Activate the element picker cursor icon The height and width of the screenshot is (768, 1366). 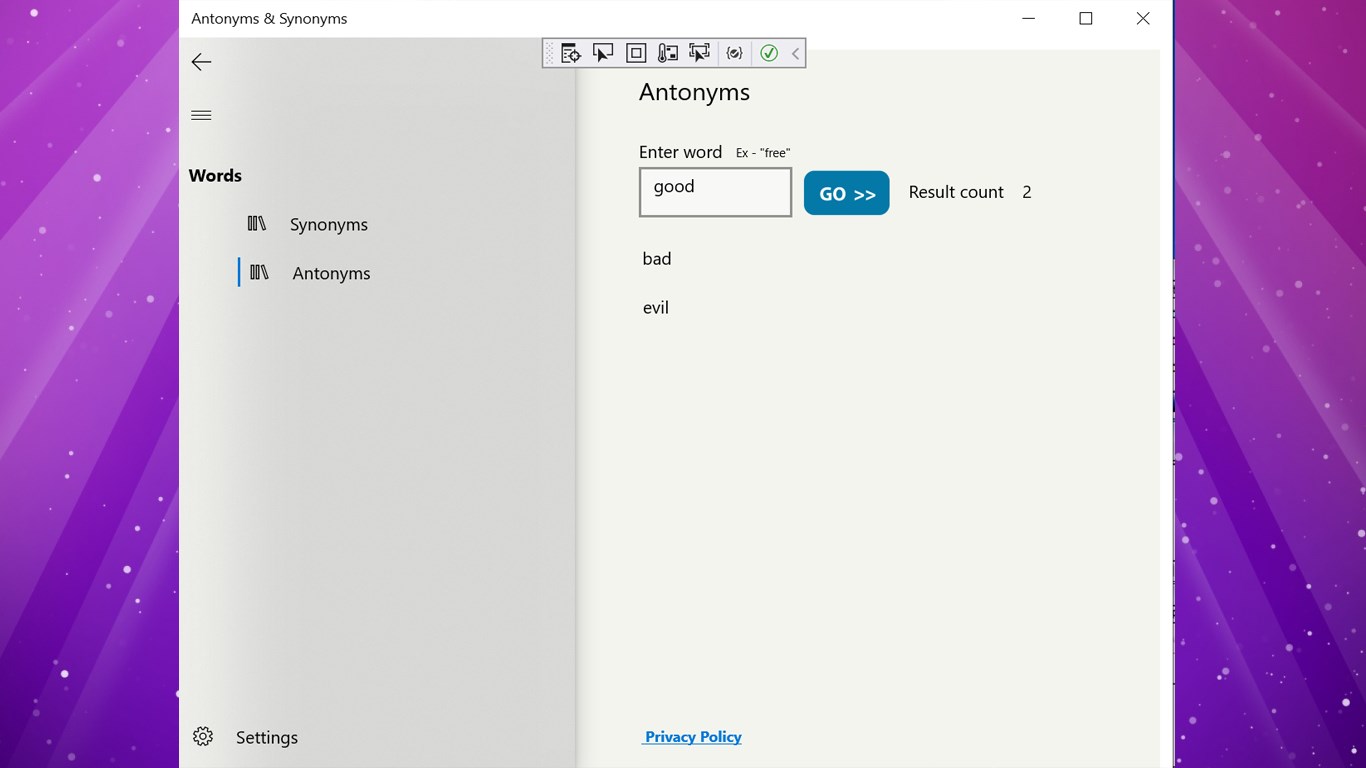603,52
